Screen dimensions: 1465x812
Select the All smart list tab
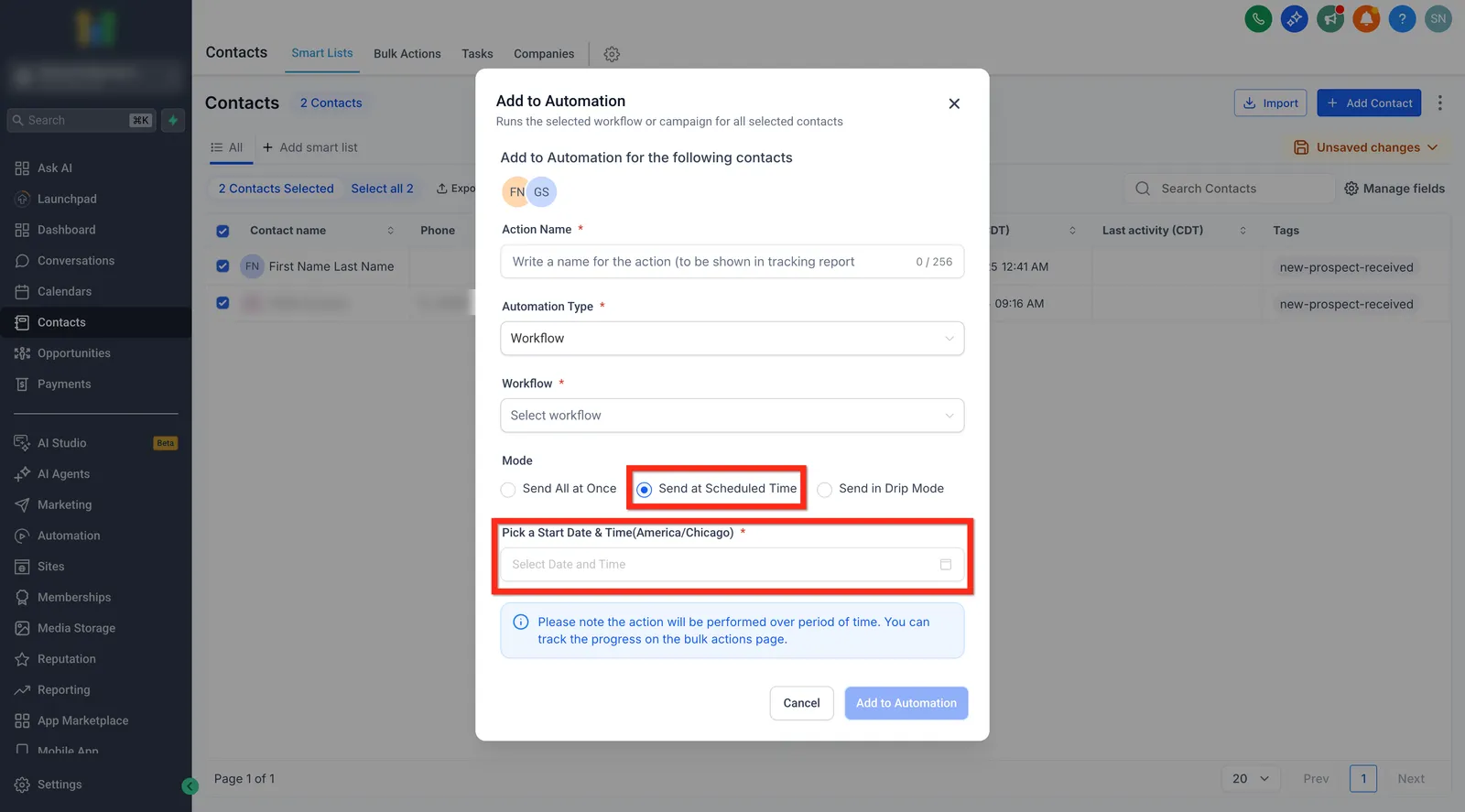click(x=227, y=147)
